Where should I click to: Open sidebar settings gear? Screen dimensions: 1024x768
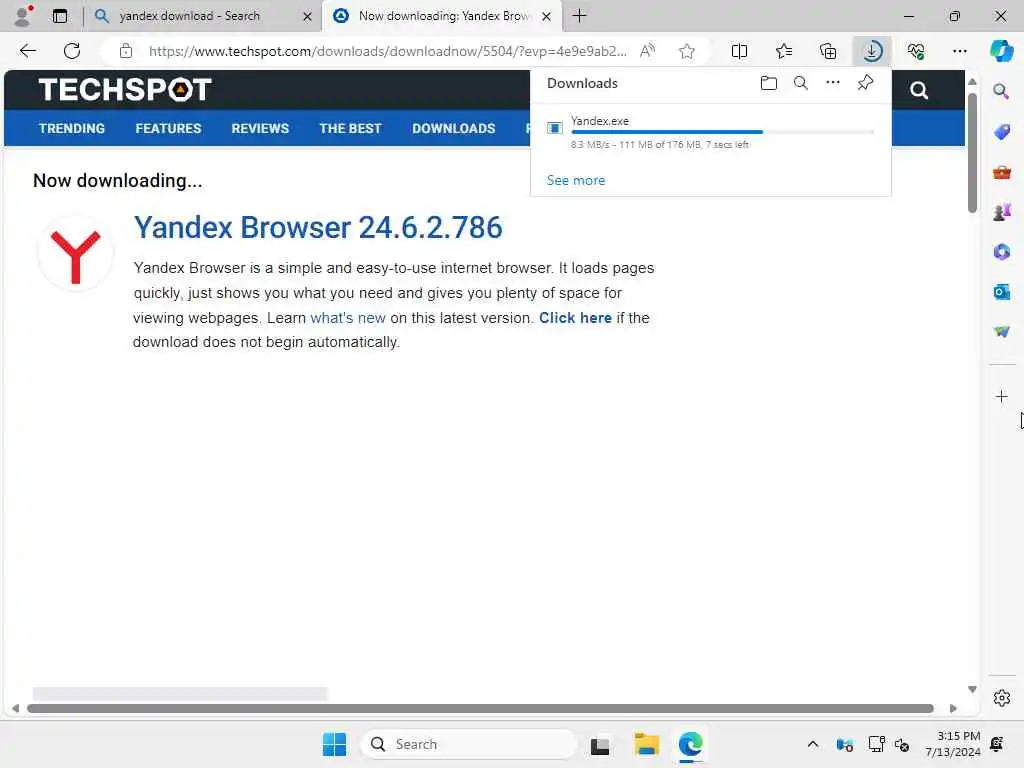point(1001,698)
